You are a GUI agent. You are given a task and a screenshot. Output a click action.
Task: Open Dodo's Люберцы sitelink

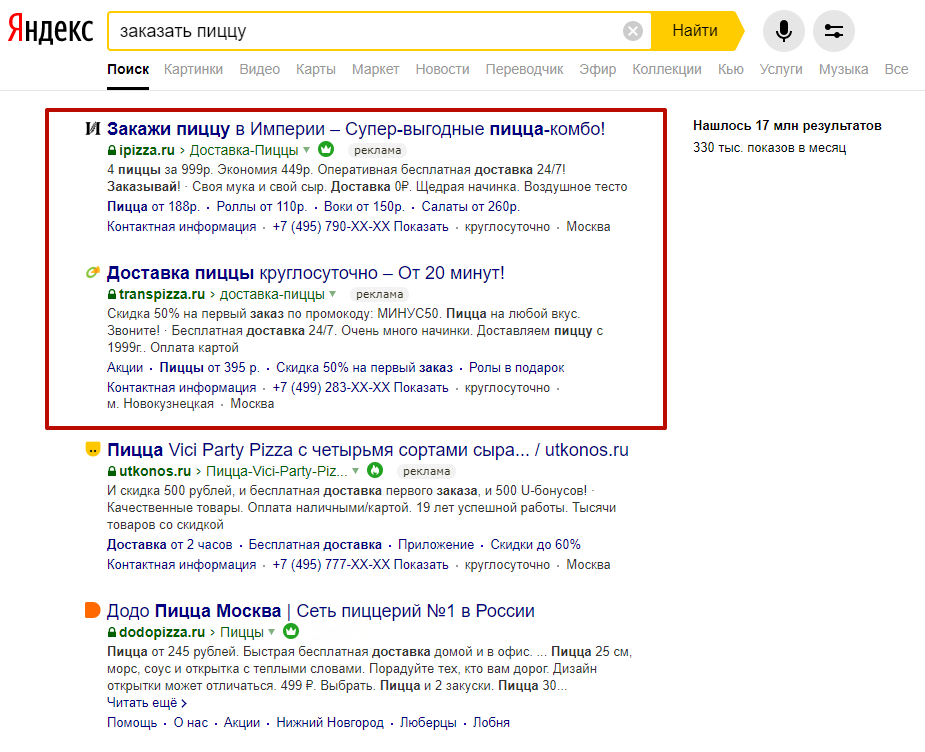[428, 723]
